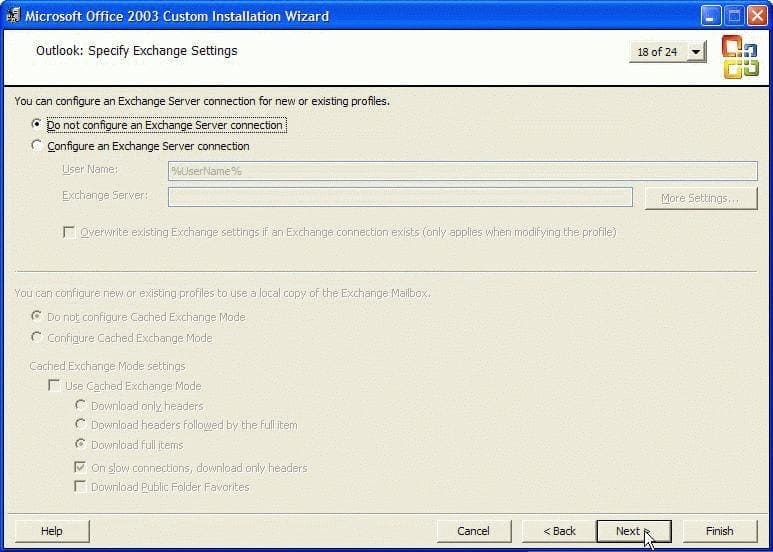Toggle Overwrite existing Exchange settings checkbox

[x=69, y=232]
